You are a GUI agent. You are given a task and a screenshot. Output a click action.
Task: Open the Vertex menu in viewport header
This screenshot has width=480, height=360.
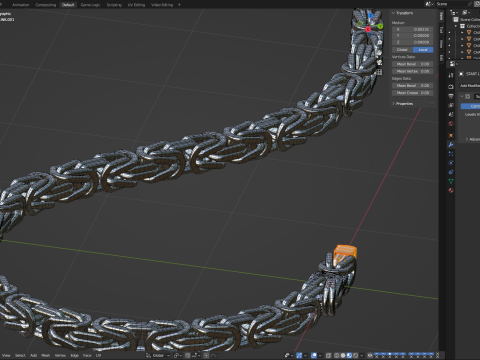point(60,355)
